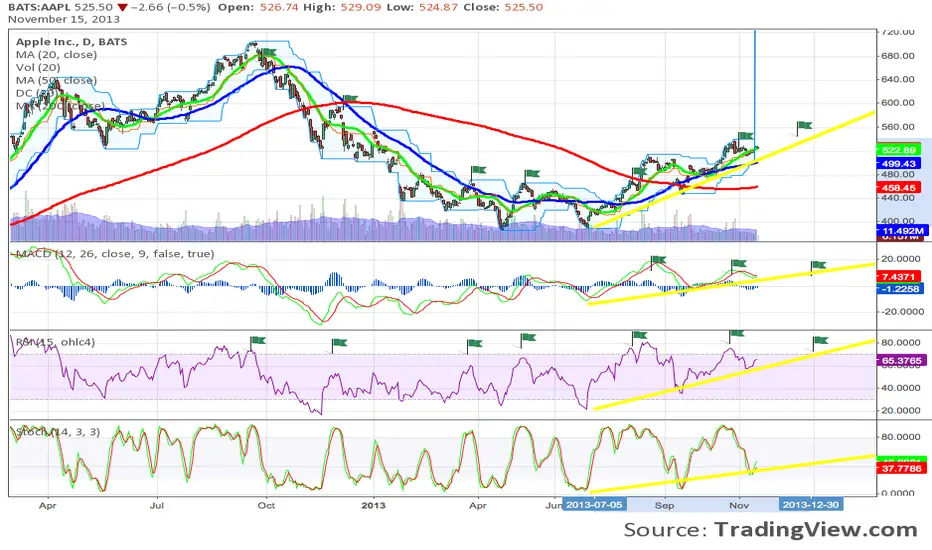Click the 'Open: 526.74' value
Viewport: 932px width, 550px height.
tap(258, 7)
